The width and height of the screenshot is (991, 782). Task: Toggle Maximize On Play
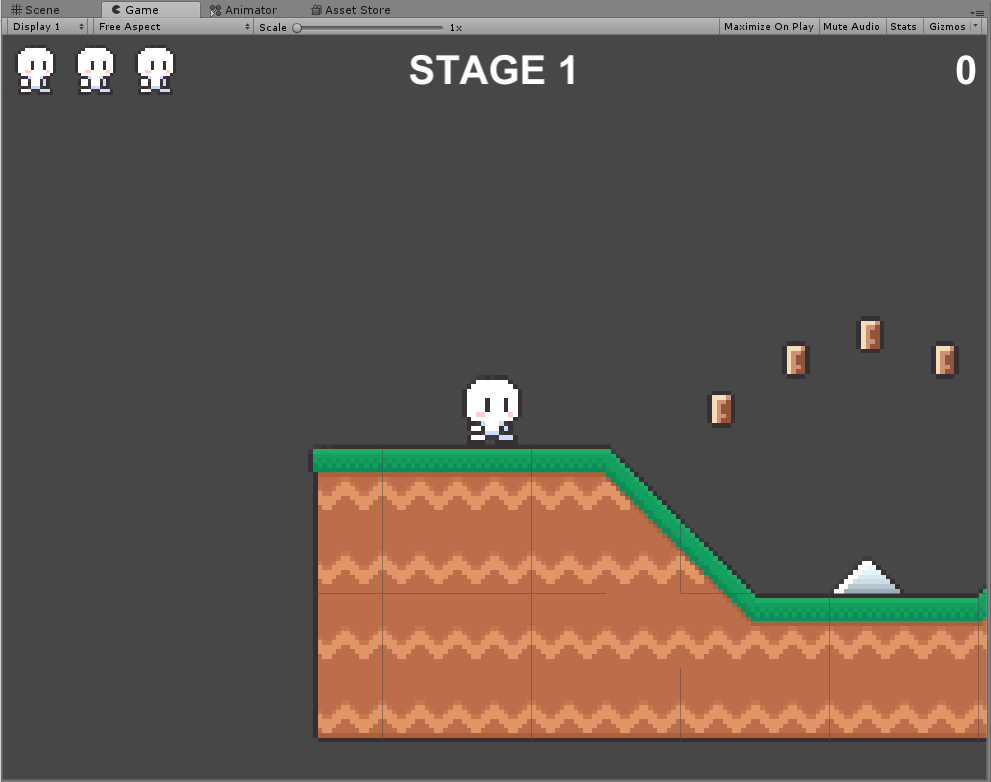click(769, 27)
